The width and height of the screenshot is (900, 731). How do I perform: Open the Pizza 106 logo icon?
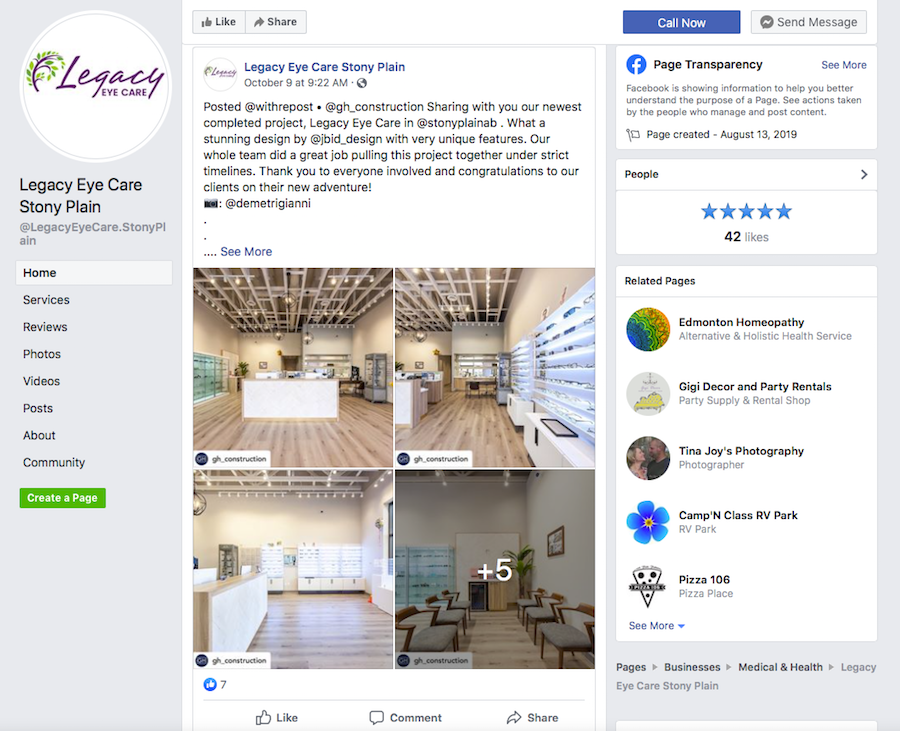(x=648, y=586)
